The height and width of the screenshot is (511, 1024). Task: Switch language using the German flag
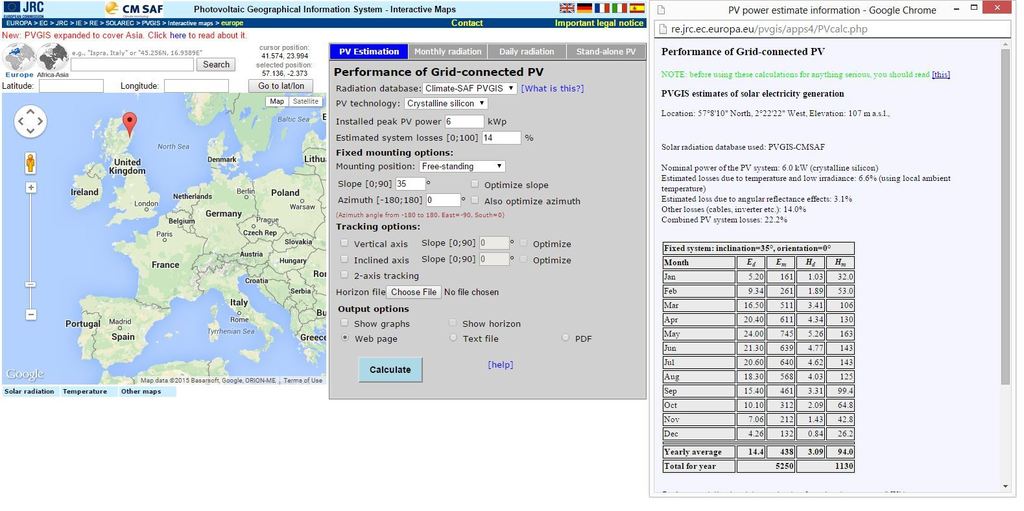pyautogui.click(x=584, y=8)
